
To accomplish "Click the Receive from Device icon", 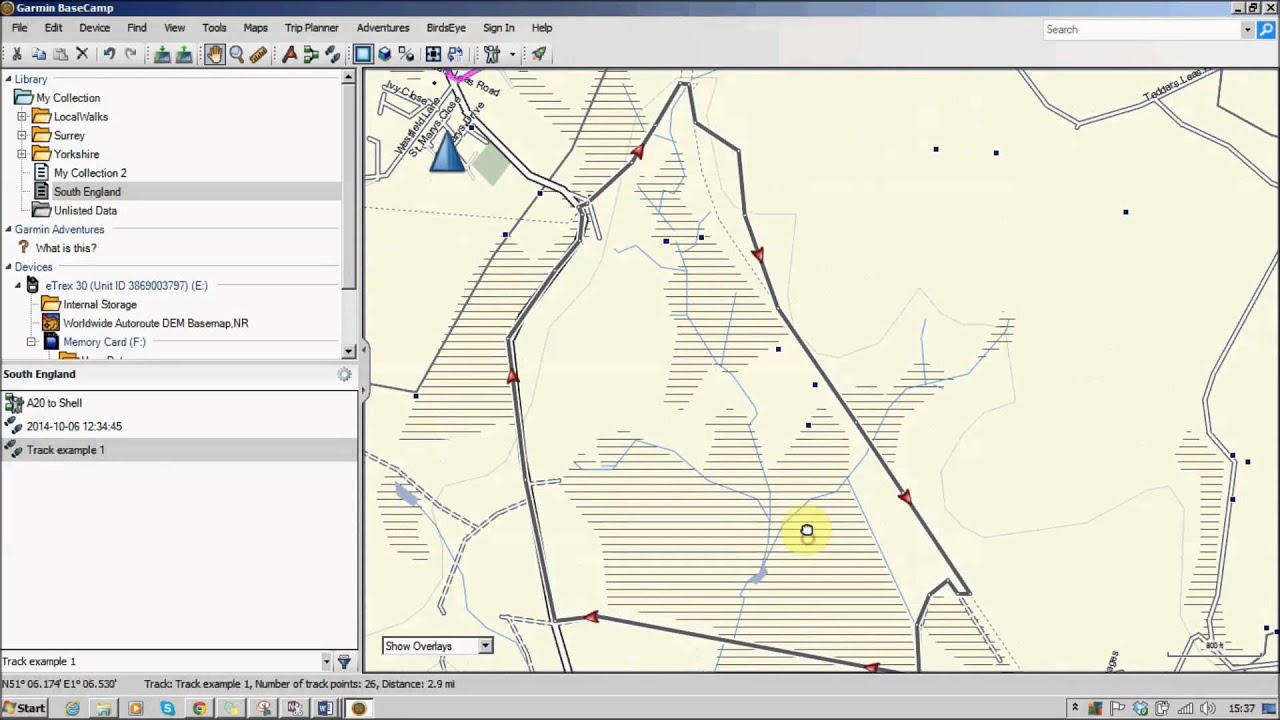I will tap(184, 54).
